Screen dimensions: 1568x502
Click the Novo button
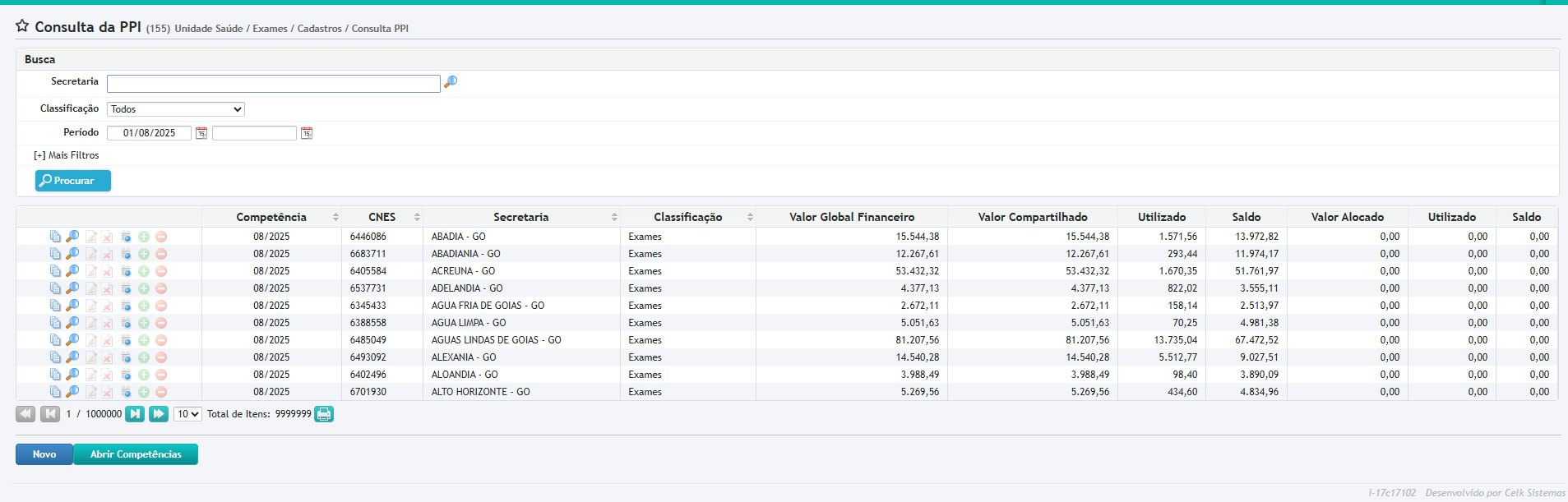click(44, 454)
